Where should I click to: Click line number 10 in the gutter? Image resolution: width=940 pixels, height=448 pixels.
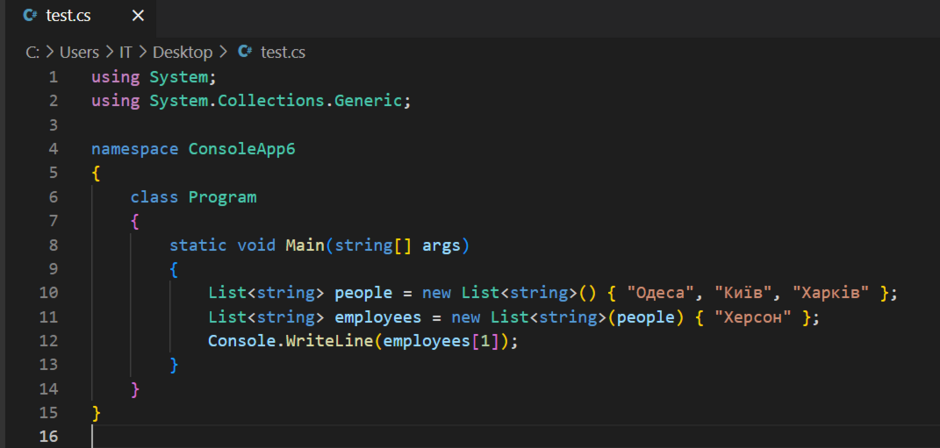point(49,293)
